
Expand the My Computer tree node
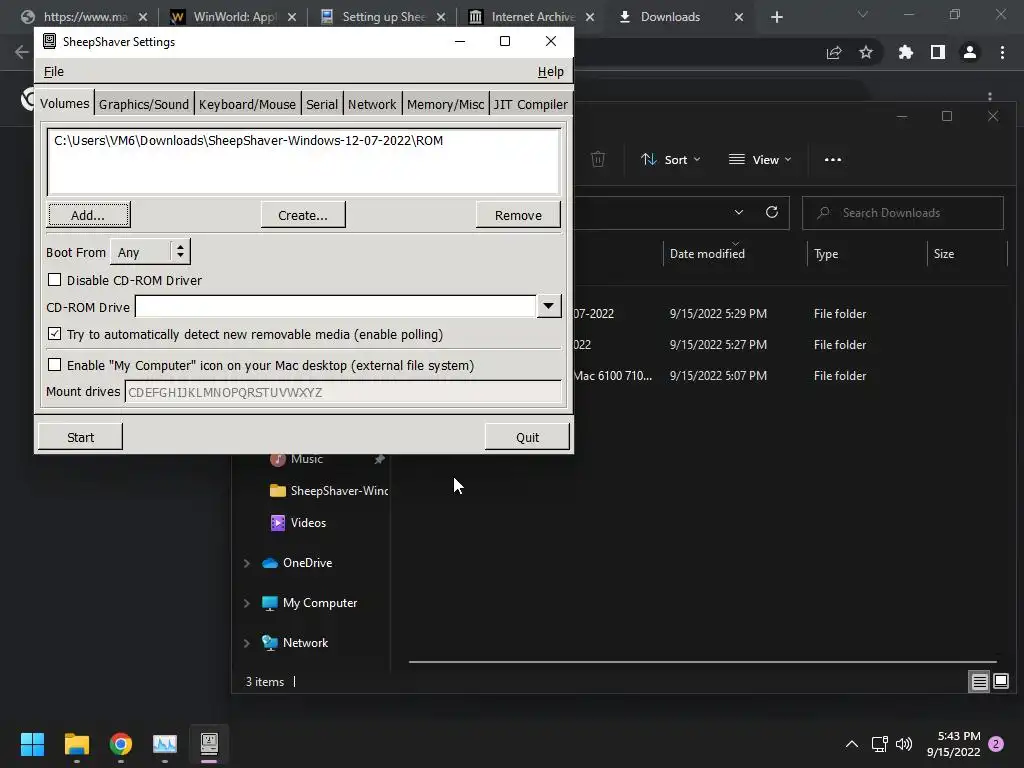pos(247,603)
